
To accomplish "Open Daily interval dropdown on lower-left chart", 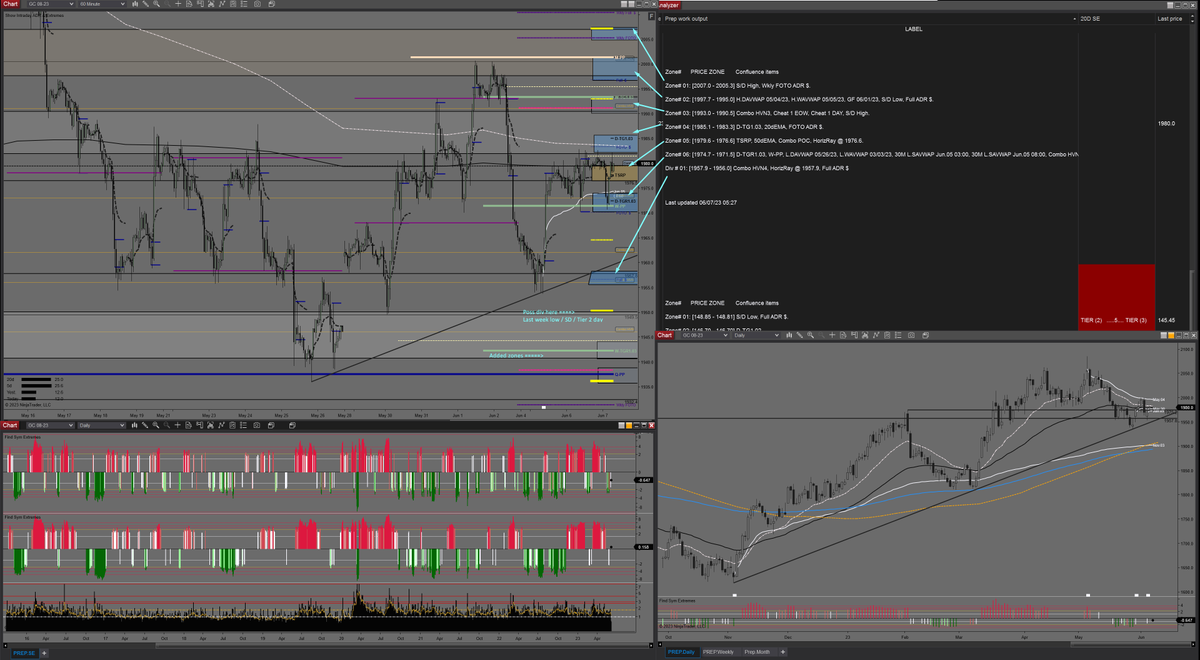I will click(102, 425).
